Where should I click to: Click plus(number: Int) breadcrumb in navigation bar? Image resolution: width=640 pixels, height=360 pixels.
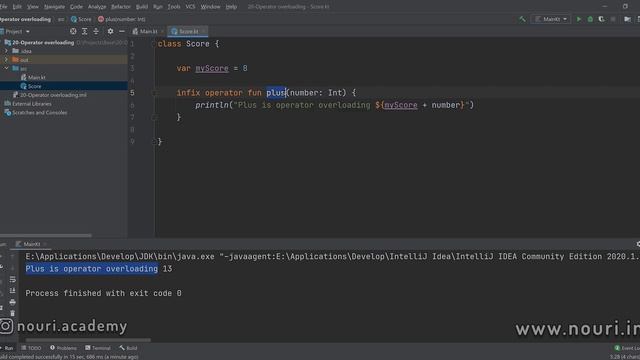coord(122,19)
